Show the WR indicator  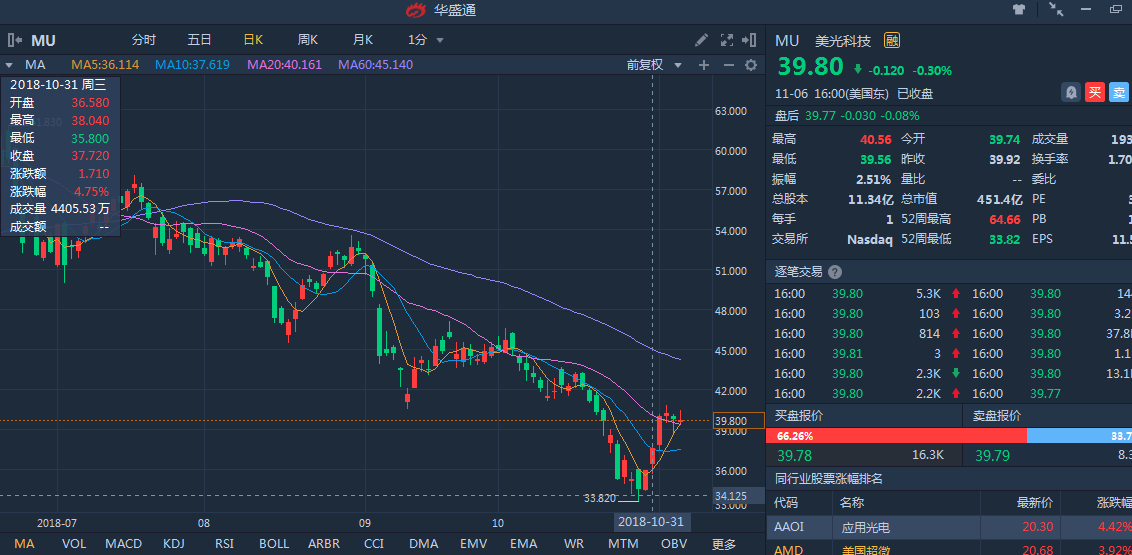[x=574, y=543]
